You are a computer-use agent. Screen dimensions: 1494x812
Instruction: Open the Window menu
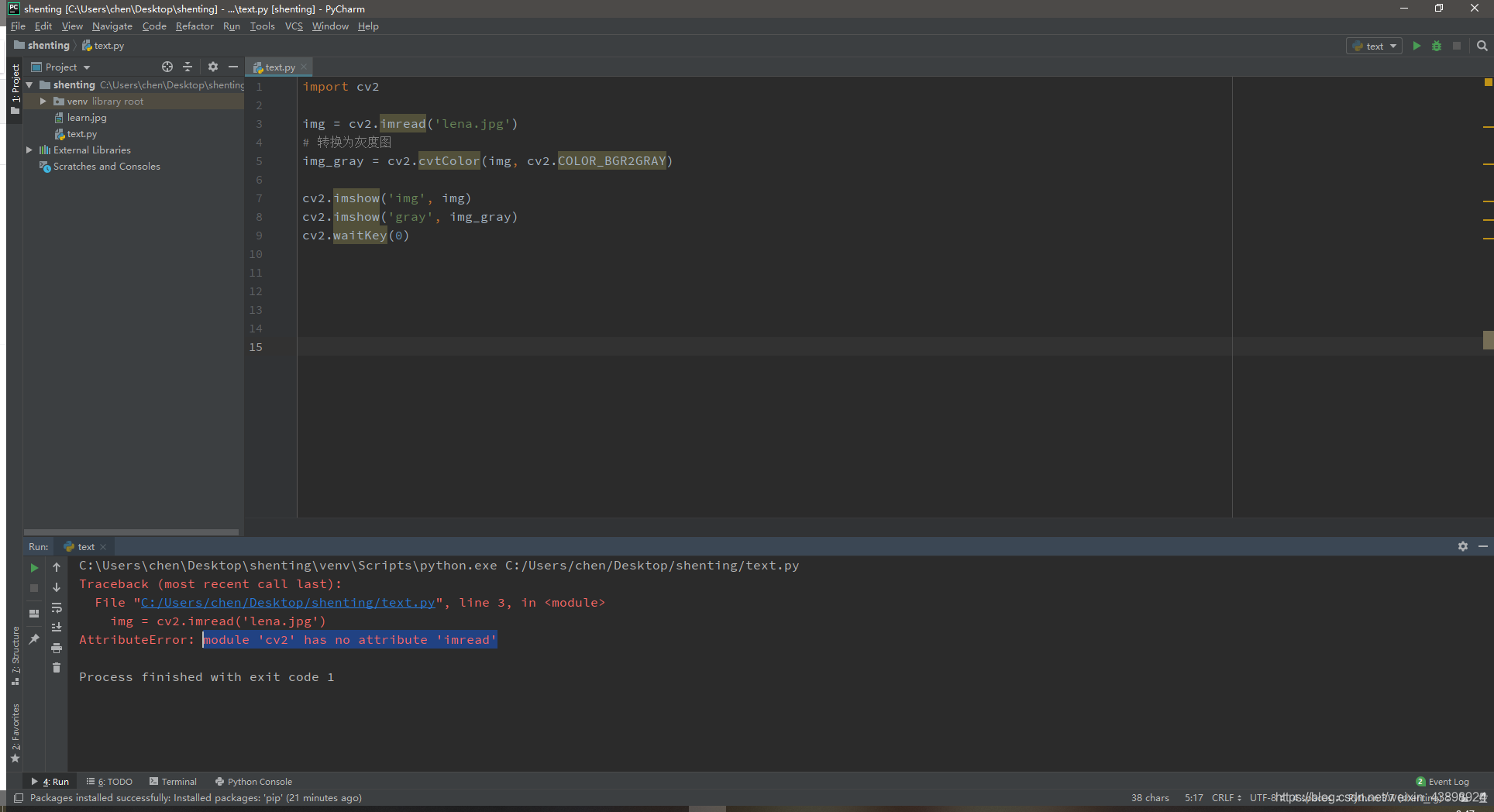330,26
